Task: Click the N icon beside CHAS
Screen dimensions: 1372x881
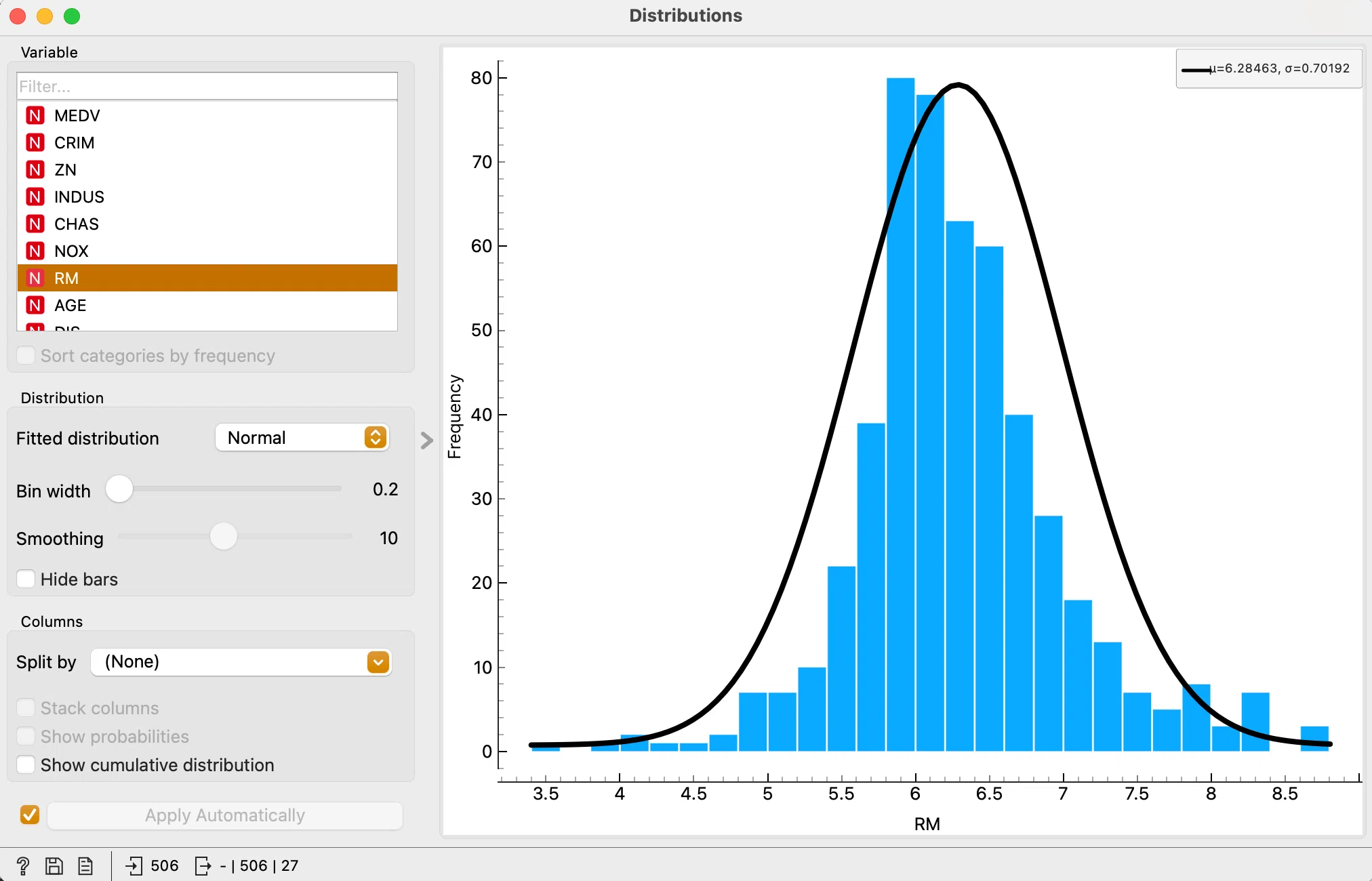Action: tap(35, 224)
